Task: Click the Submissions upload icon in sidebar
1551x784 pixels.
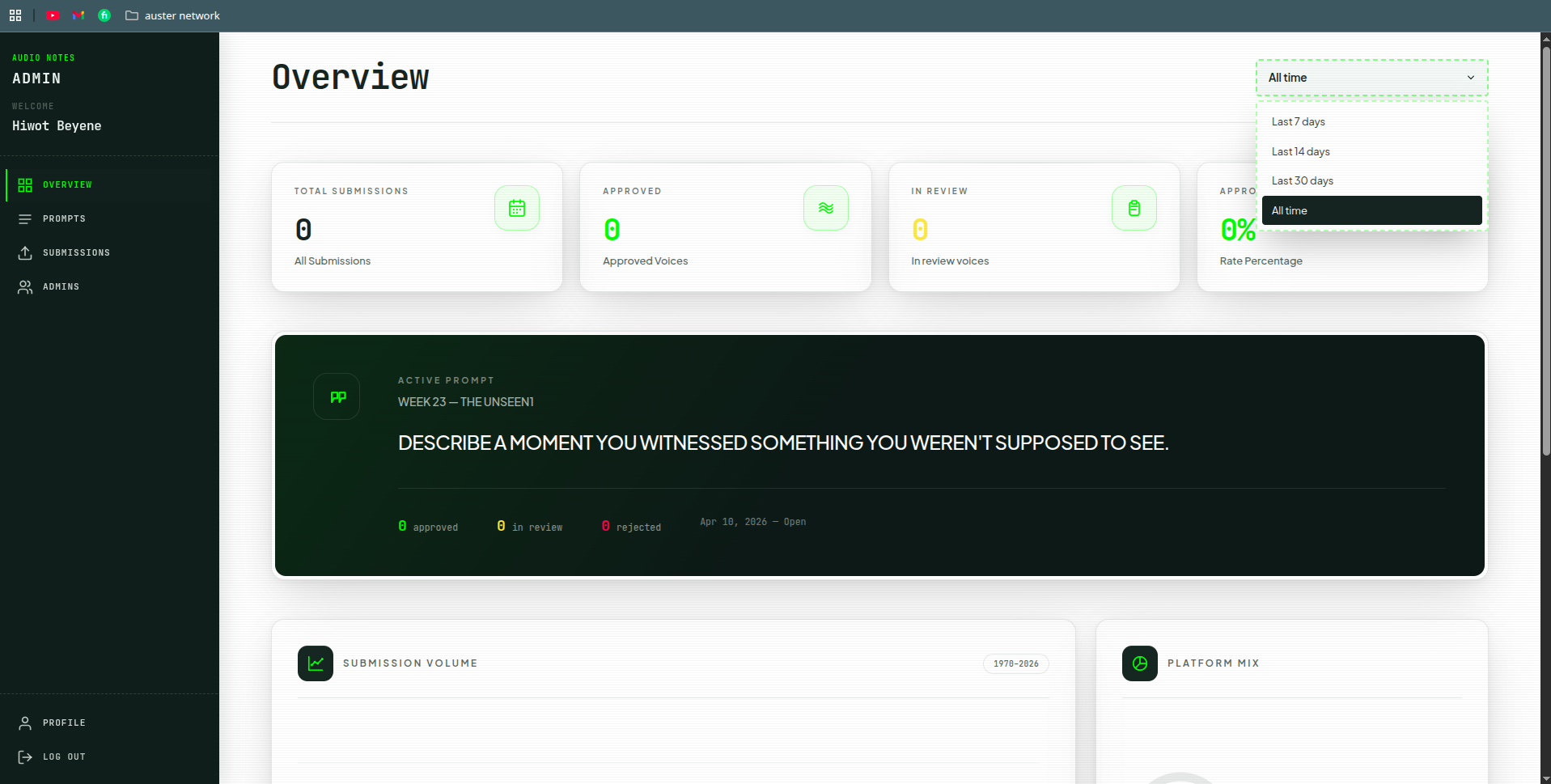Action: point(25,253)
